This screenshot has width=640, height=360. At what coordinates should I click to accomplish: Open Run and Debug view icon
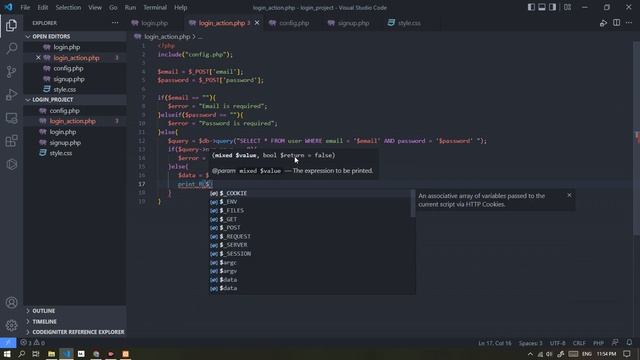click(11, 95)
